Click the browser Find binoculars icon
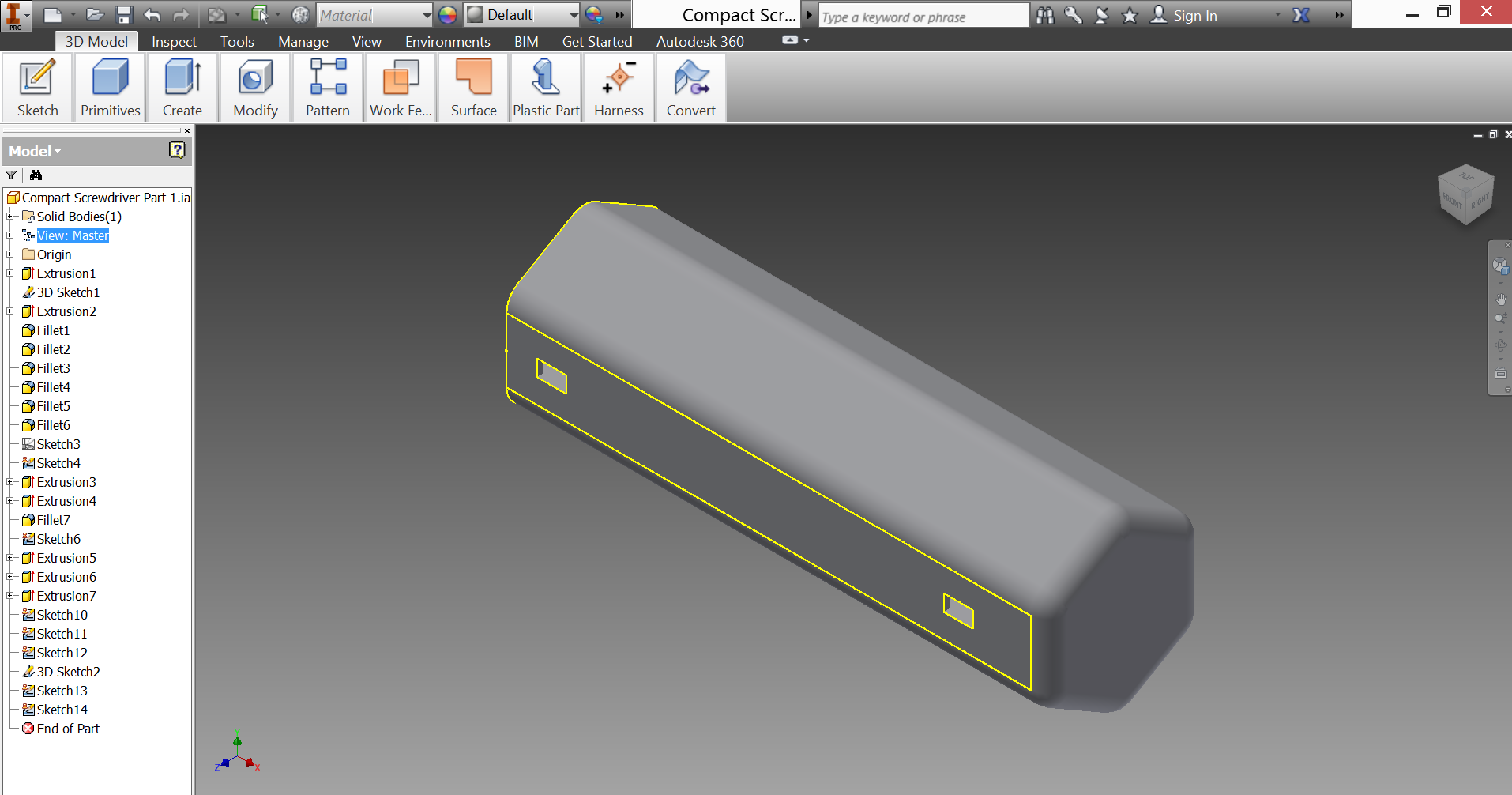This screenshot has width=1512, height=795. [36, 175]
